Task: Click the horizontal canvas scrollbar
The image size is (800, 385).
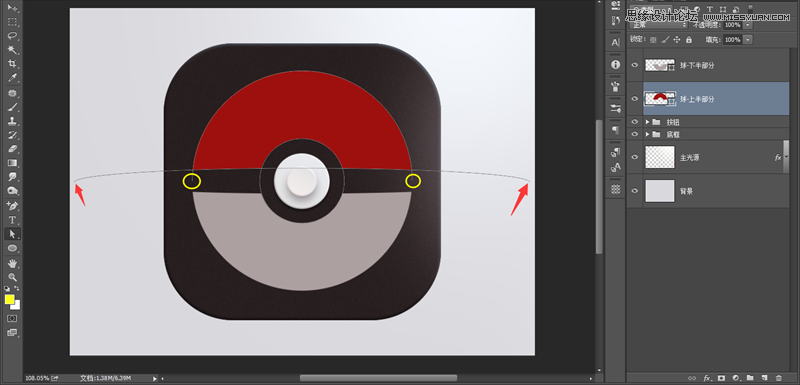Action: click(378, 378)
